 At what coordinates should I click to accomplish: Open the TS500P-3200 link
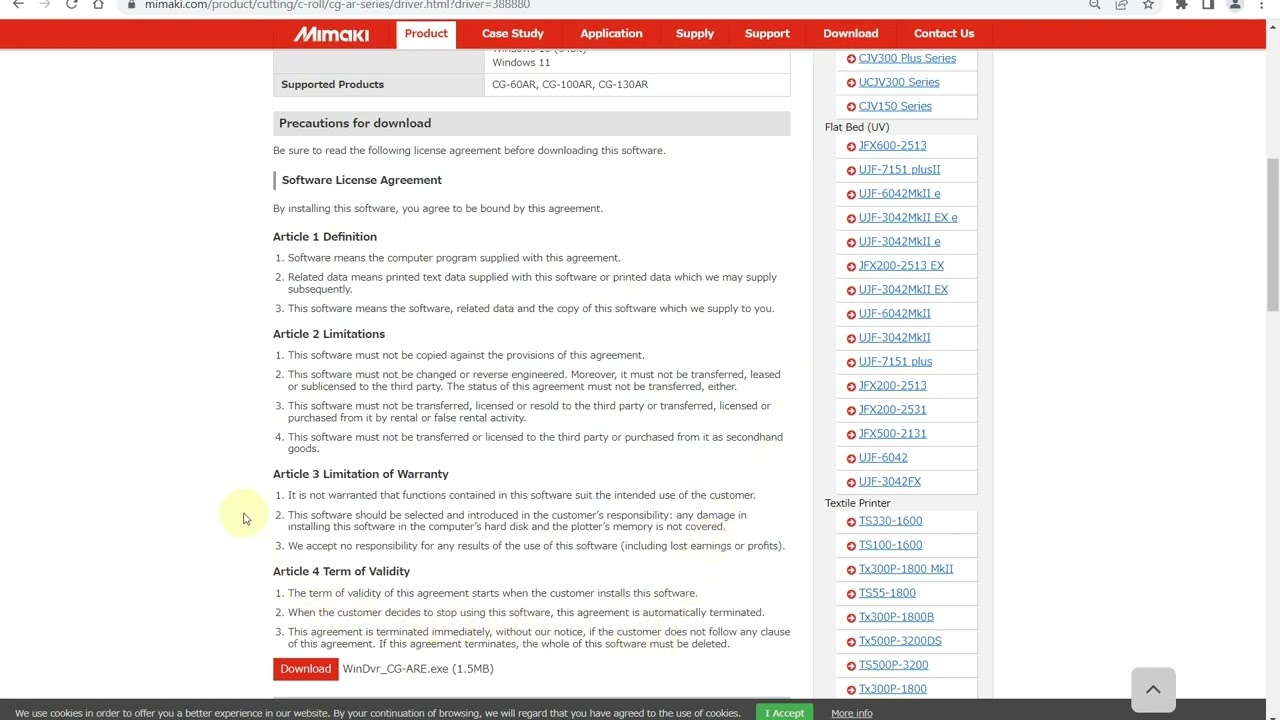pyautogui.click(x=893, y=665)
